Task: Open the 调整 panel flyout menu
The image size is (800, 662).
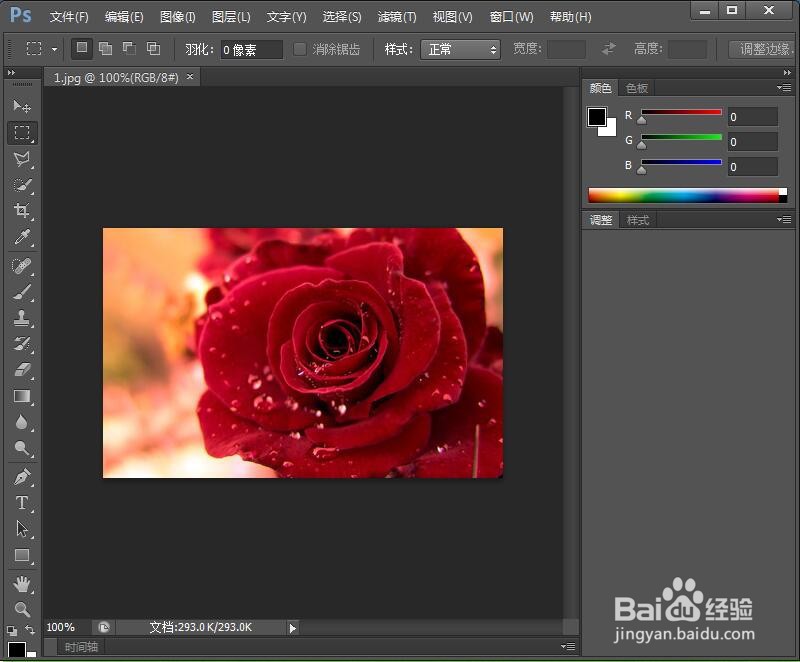Action: pos(784,219)
